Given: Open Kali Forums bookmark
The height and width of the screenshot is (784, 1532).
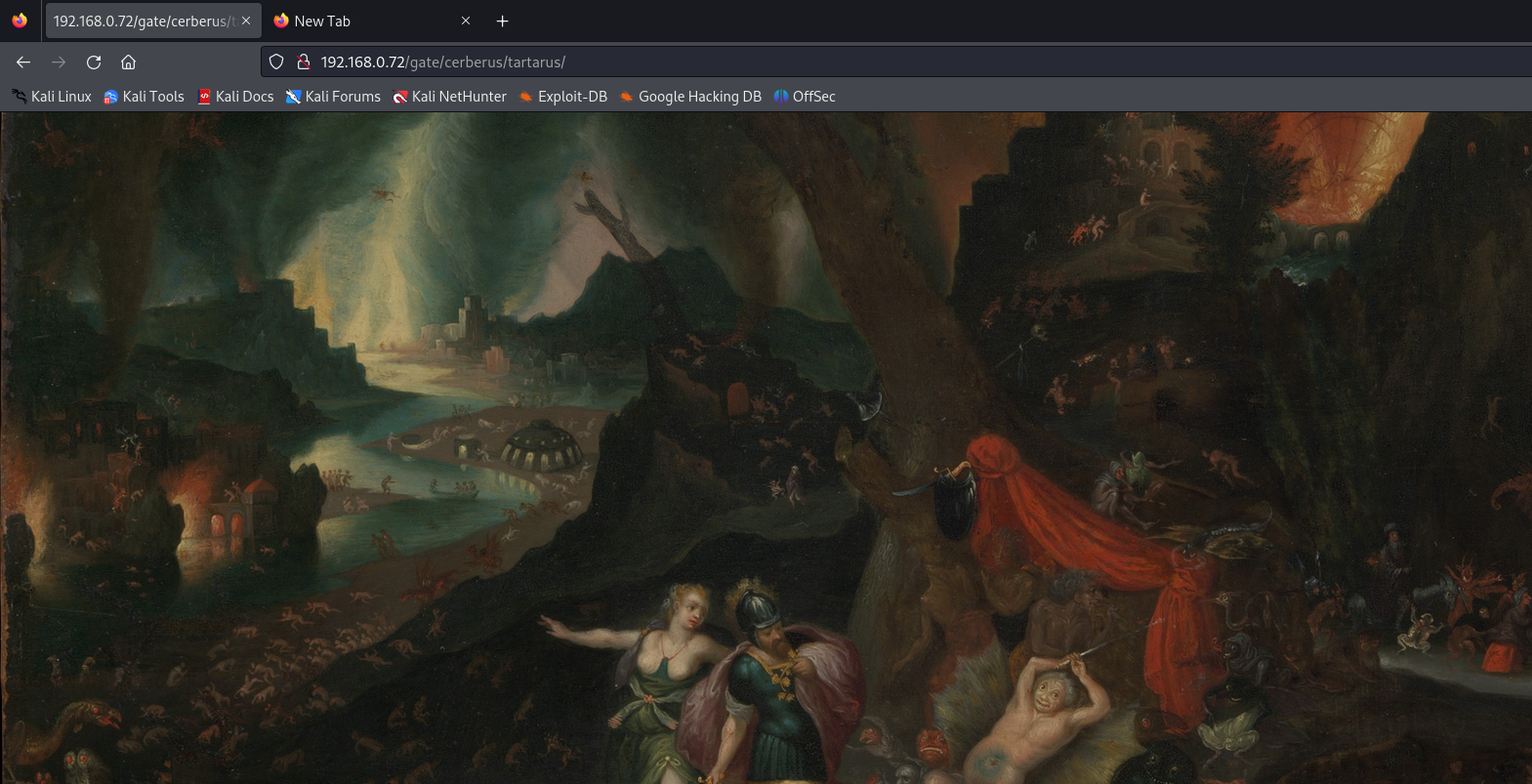Looking at the screenshot, I should tap(333, 97).
